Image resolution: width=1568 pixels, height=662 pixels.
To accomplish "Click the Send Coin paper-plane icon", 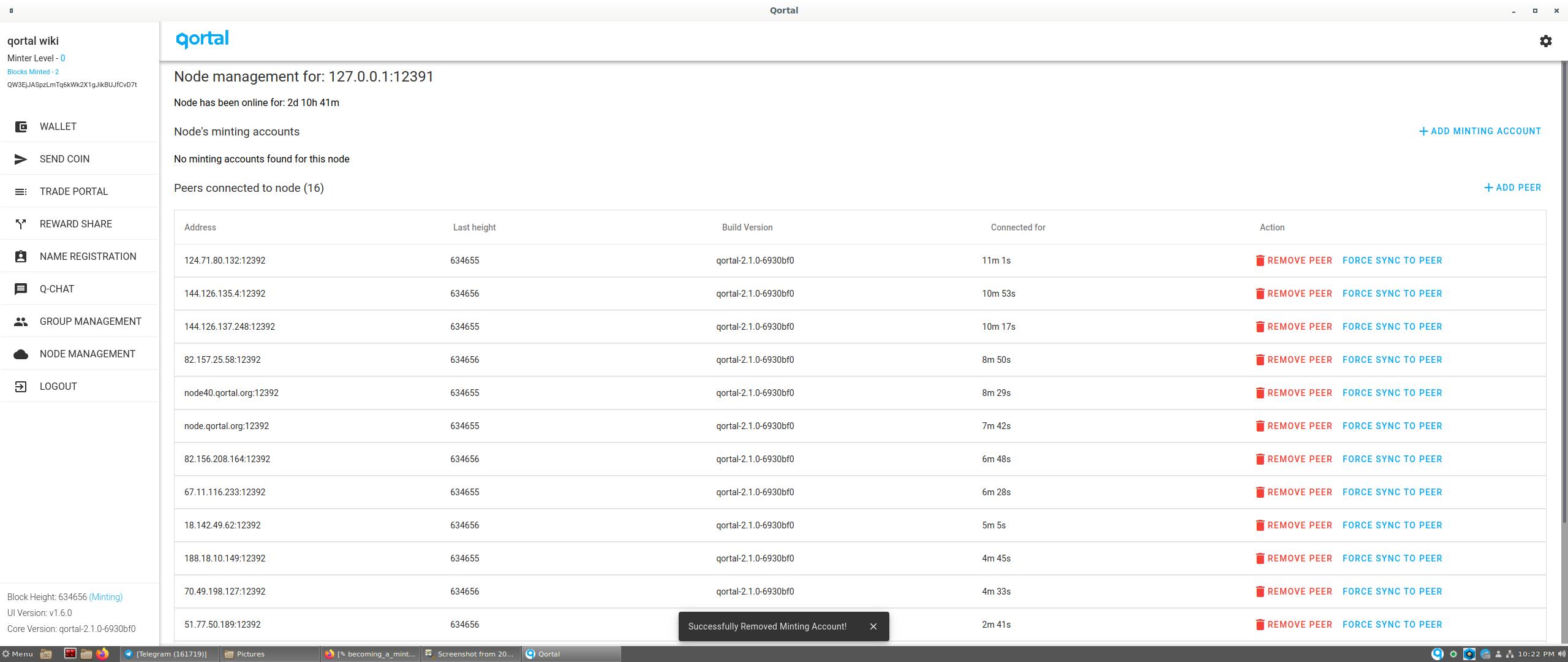I will (x=21, y=159).
